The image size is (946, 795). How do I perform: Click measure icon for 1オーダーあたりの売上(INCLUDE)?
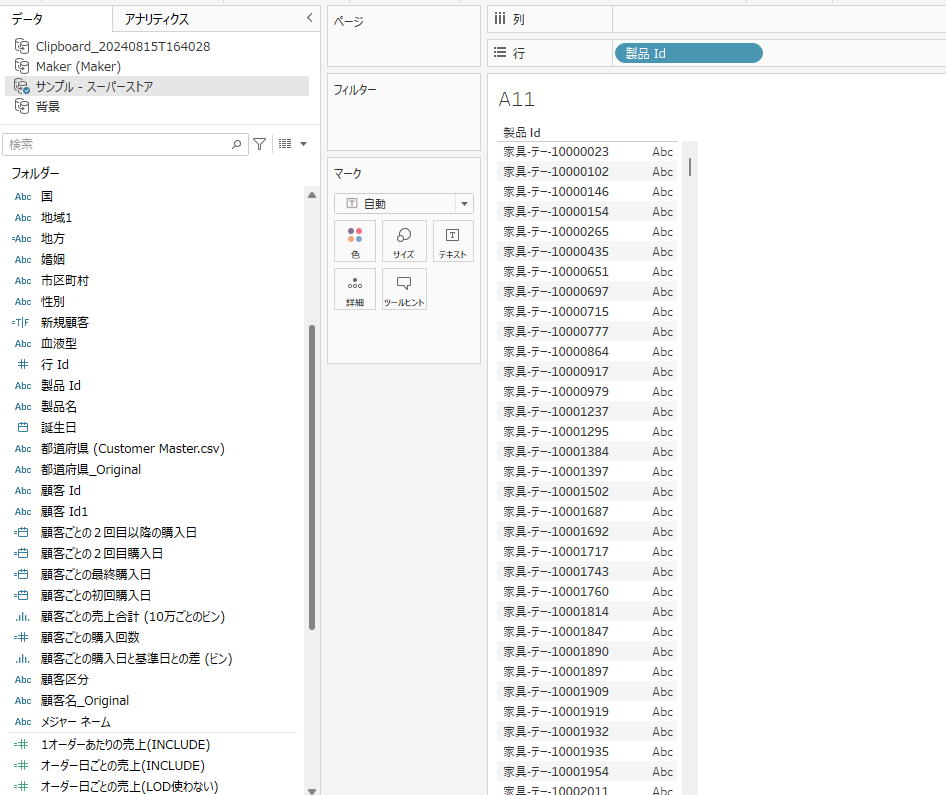coord(21,745)
